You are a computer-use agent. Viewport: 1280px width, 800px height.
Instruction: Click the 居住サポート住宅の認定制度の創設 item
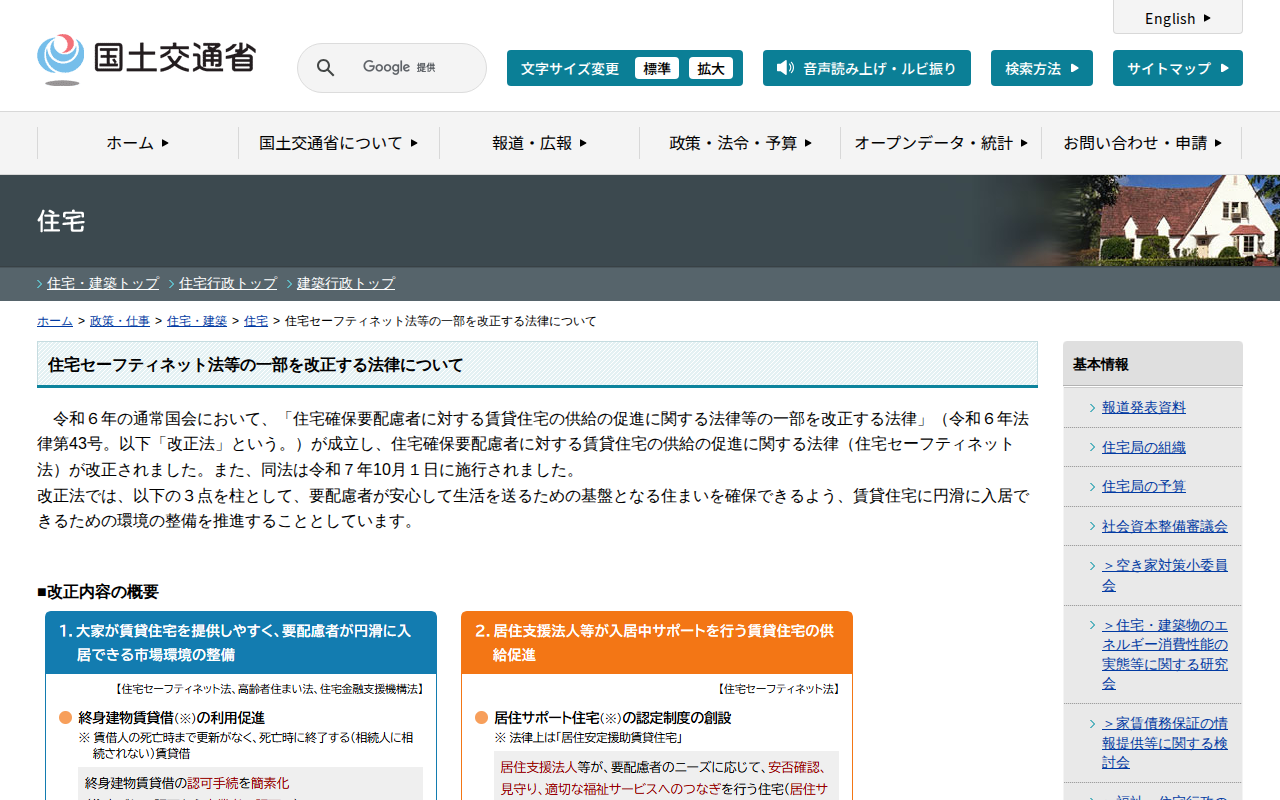pos(612,717)
